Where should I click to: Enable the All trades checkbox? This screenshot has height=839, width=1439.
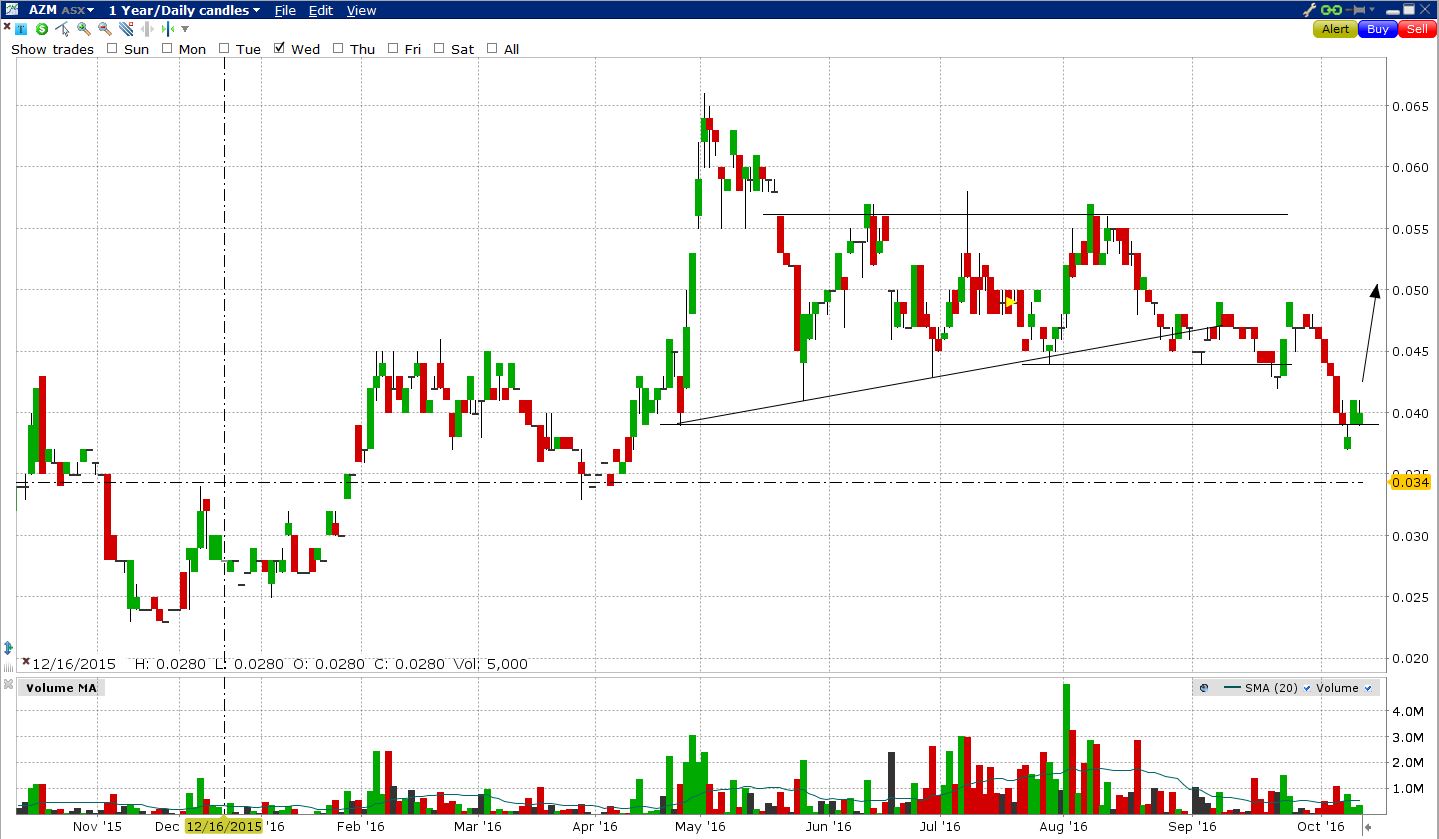[492, 48]
